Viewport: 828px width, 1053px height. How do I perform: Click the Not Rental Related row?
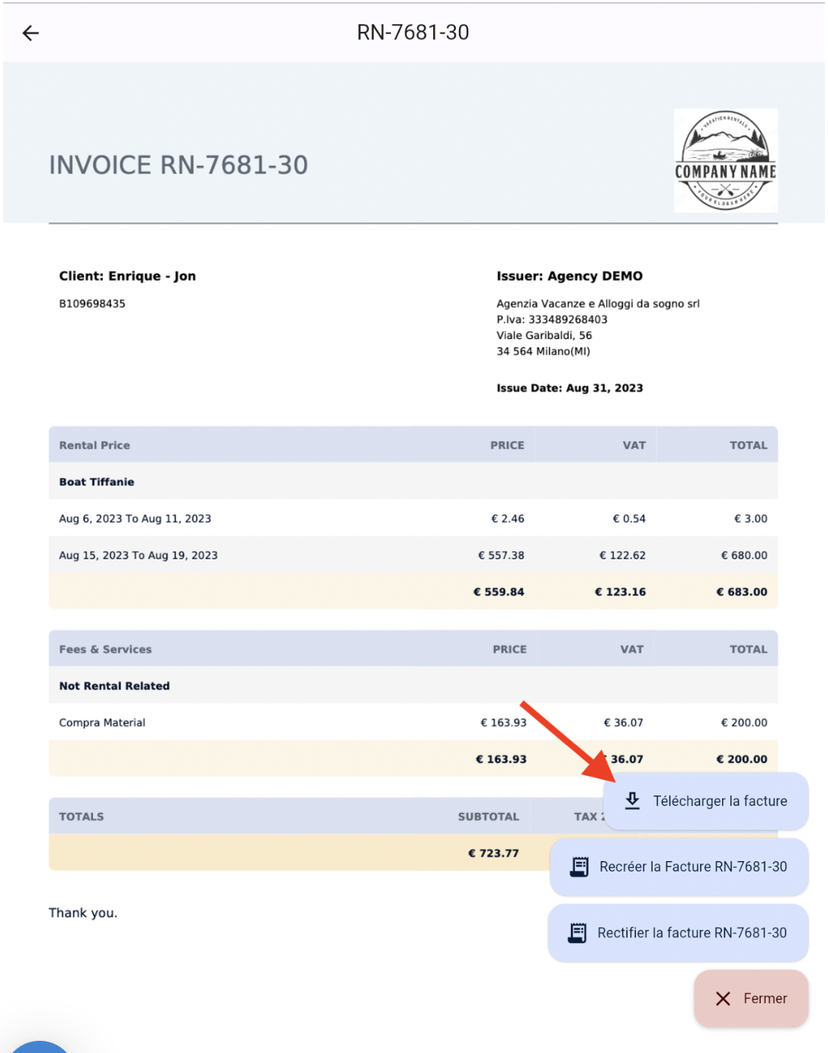[413, 686]
